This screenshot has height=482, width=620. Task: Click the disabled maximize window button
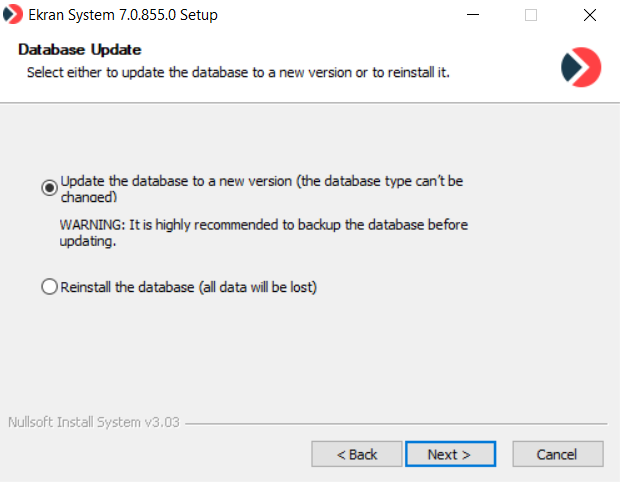click(x=531, y=15)
